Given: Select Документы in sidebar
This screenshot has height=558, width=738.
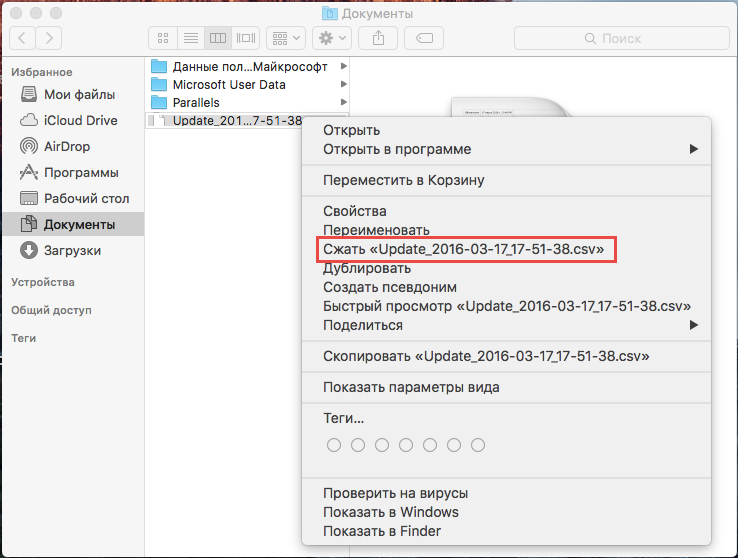Looking at the screenshot, I should [73, 224].
